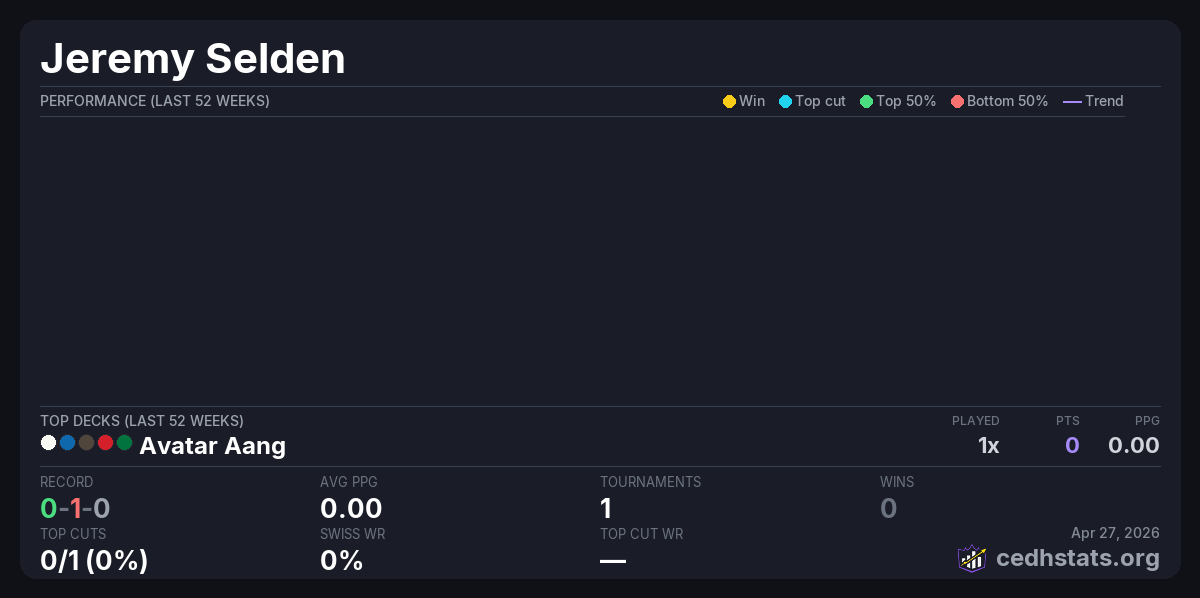This screenshot has height=598, width=1200.
Task: Toggle the Top 50% legend entry
Action: point(897,101)
